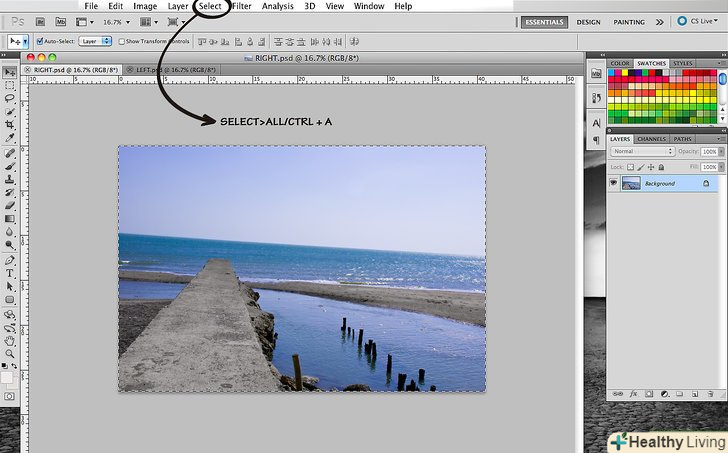Pick the Crop tool

click(10, 124)
